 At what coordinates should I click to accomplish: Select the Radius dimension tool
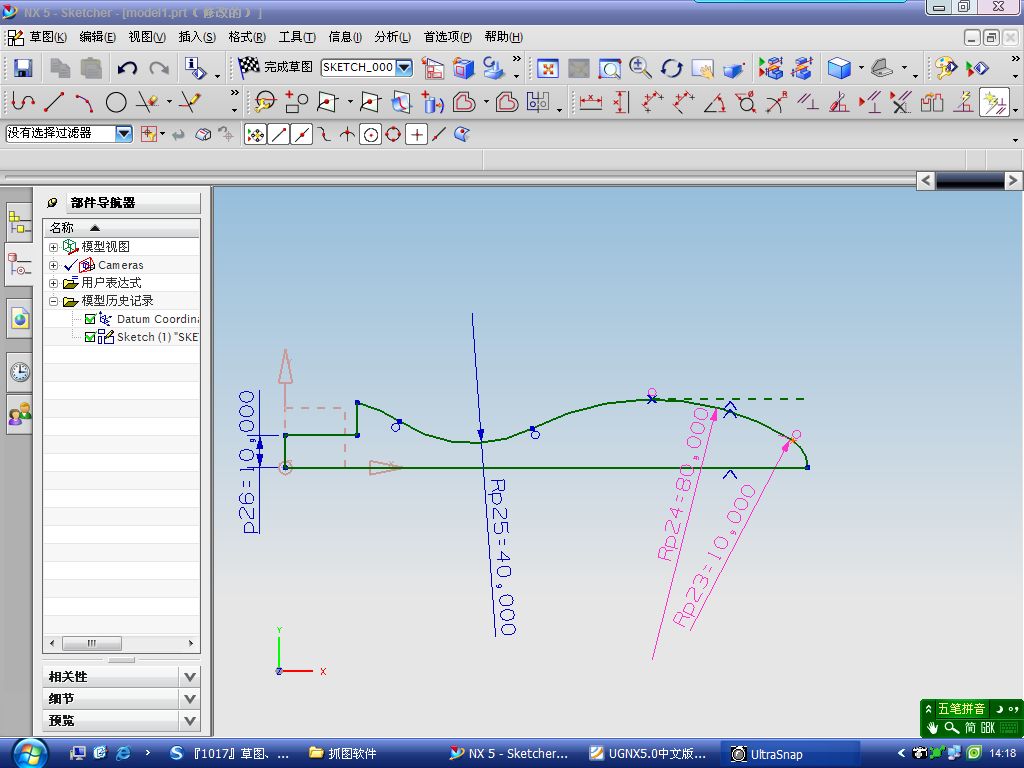pyautogui.click(x=776, y=103)
